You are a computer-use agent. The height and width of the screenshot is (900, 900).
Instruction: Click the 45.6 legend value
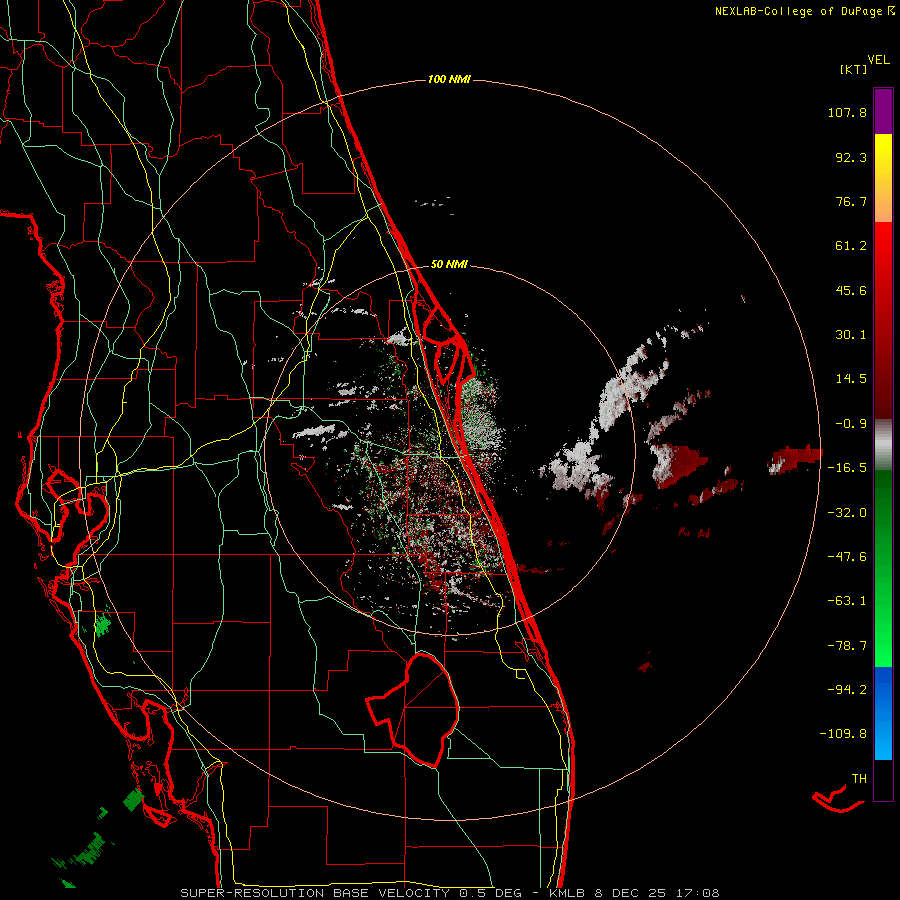pyautogui.click(x=851, y=290)
